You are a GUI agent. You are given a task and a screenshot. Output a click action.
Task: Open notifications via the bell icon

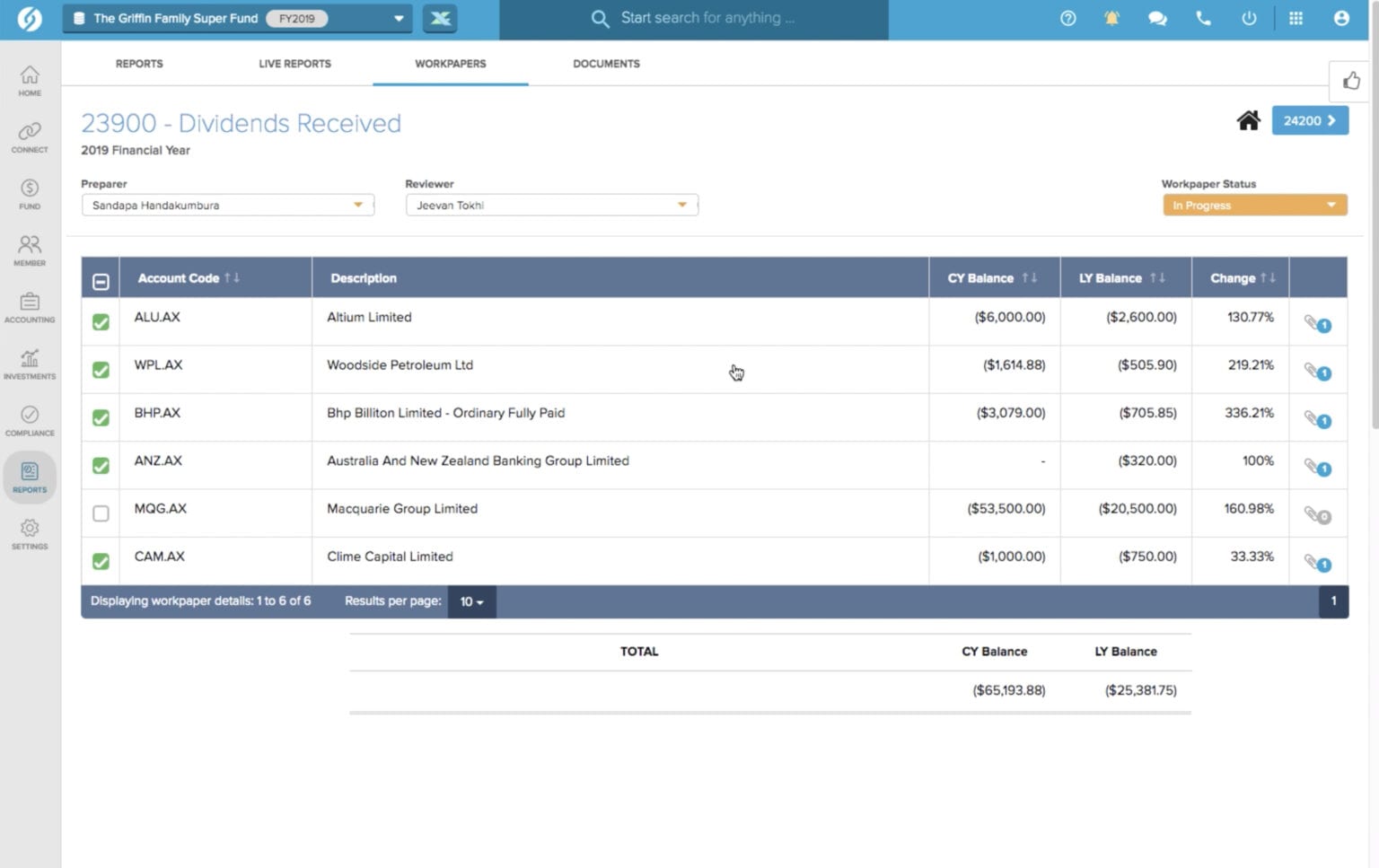(1111, 18)
